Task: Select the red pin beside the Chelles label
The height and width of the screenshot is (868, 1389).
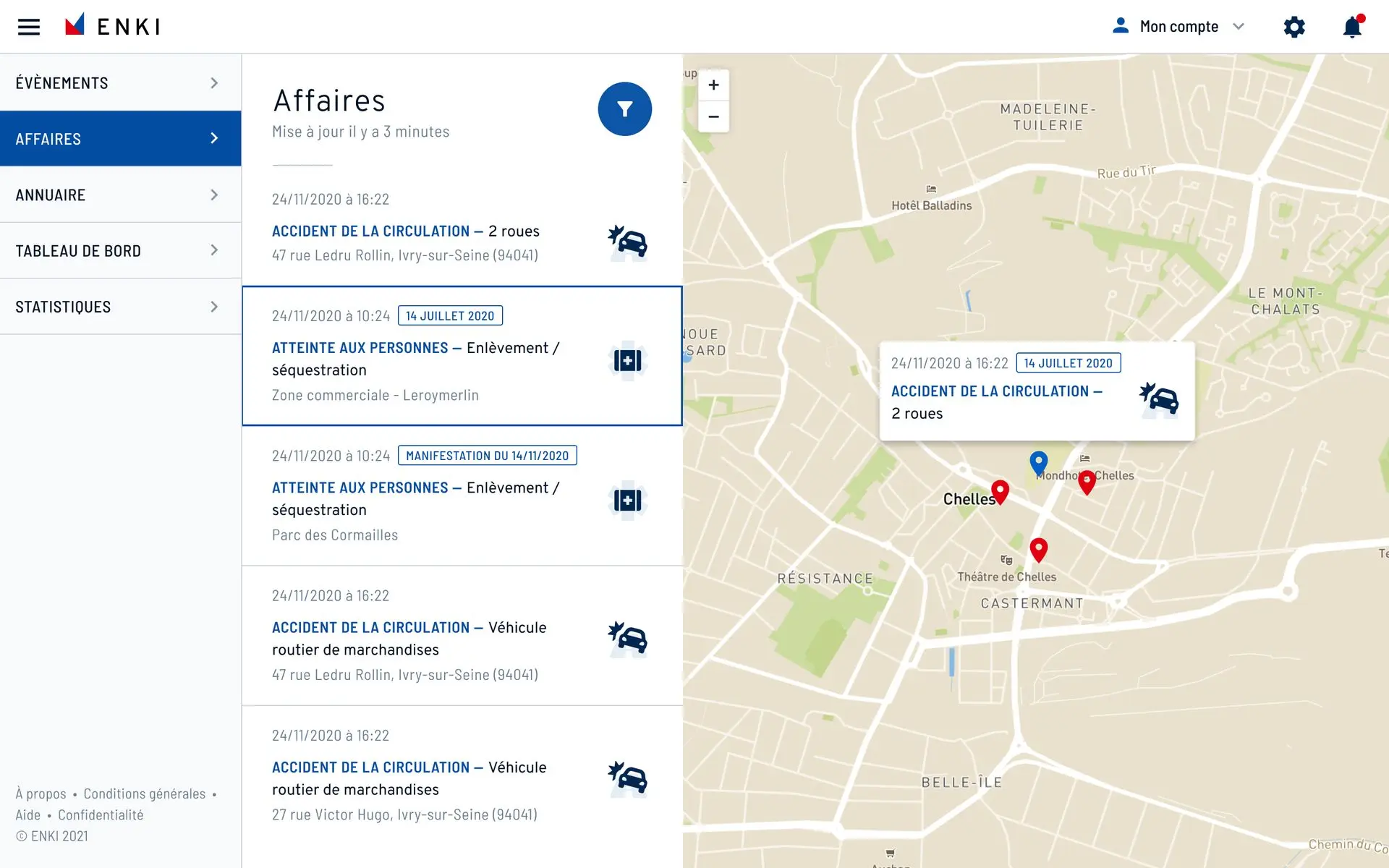Action: 1000,492
